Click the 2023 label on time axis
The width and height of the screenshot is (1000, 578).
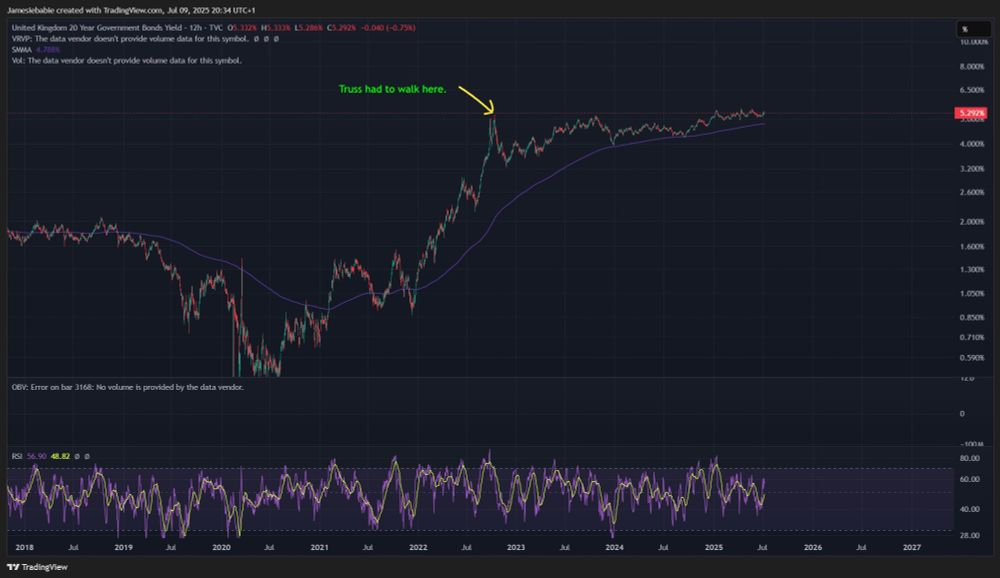tap(516, 547)
